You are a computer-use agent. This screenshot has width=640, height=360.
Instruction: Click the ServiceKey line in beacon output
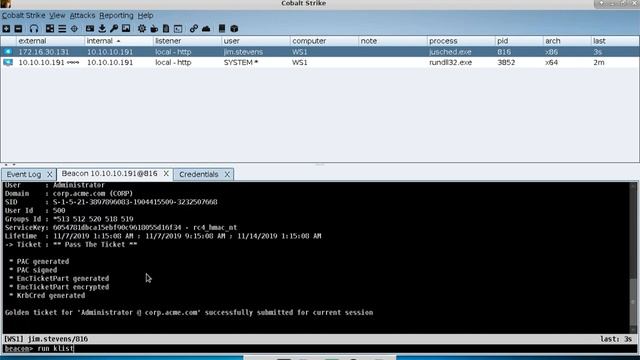[x=121, y=227]
